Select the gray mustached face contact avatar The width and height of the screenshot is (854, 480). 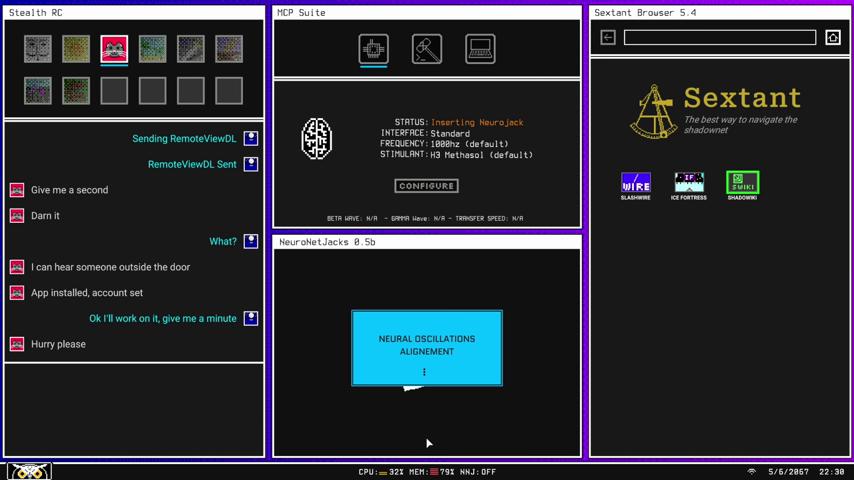pyautogui.click(x=38, y=49)
